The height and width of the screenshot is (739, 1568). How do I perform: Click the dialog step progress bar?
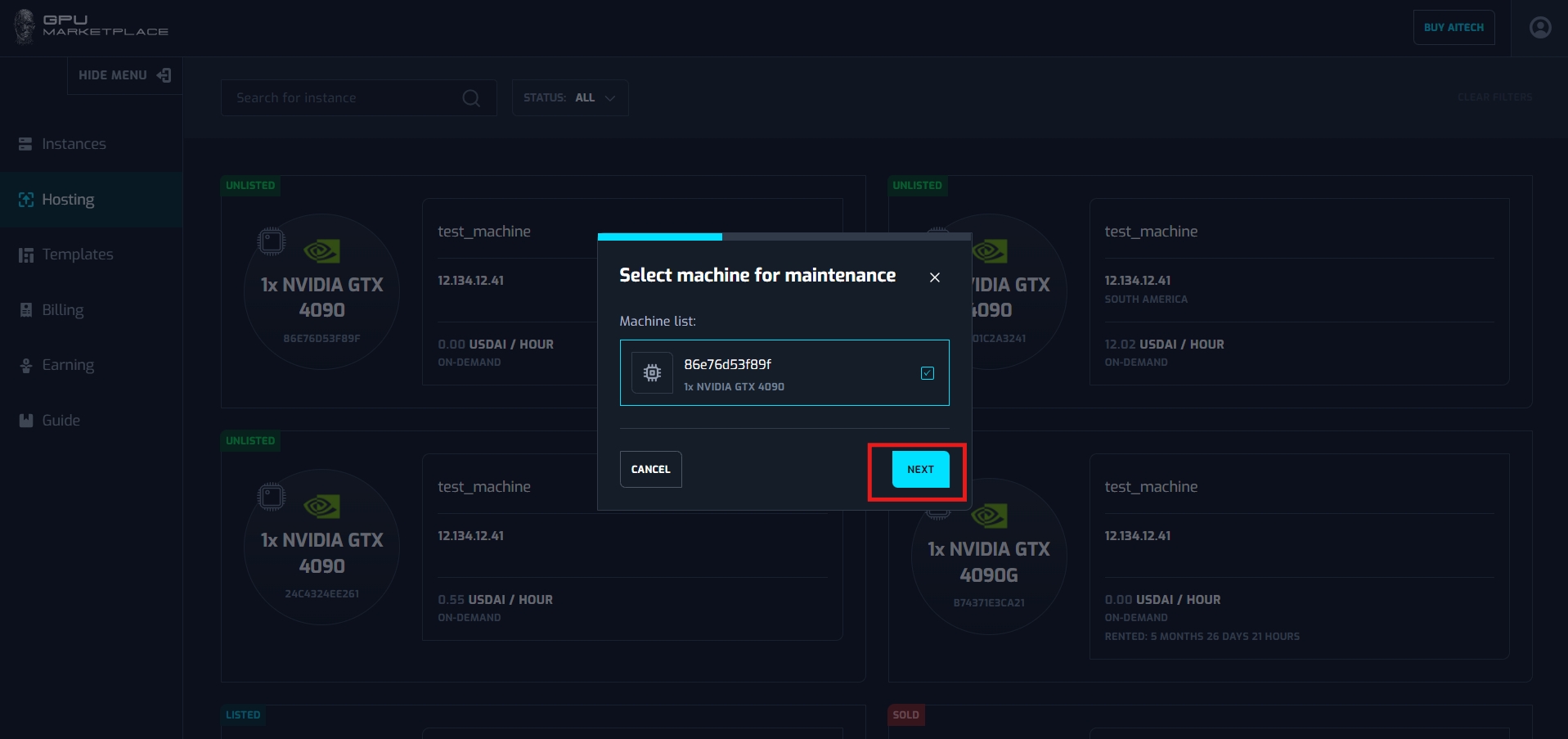point(784,237)
